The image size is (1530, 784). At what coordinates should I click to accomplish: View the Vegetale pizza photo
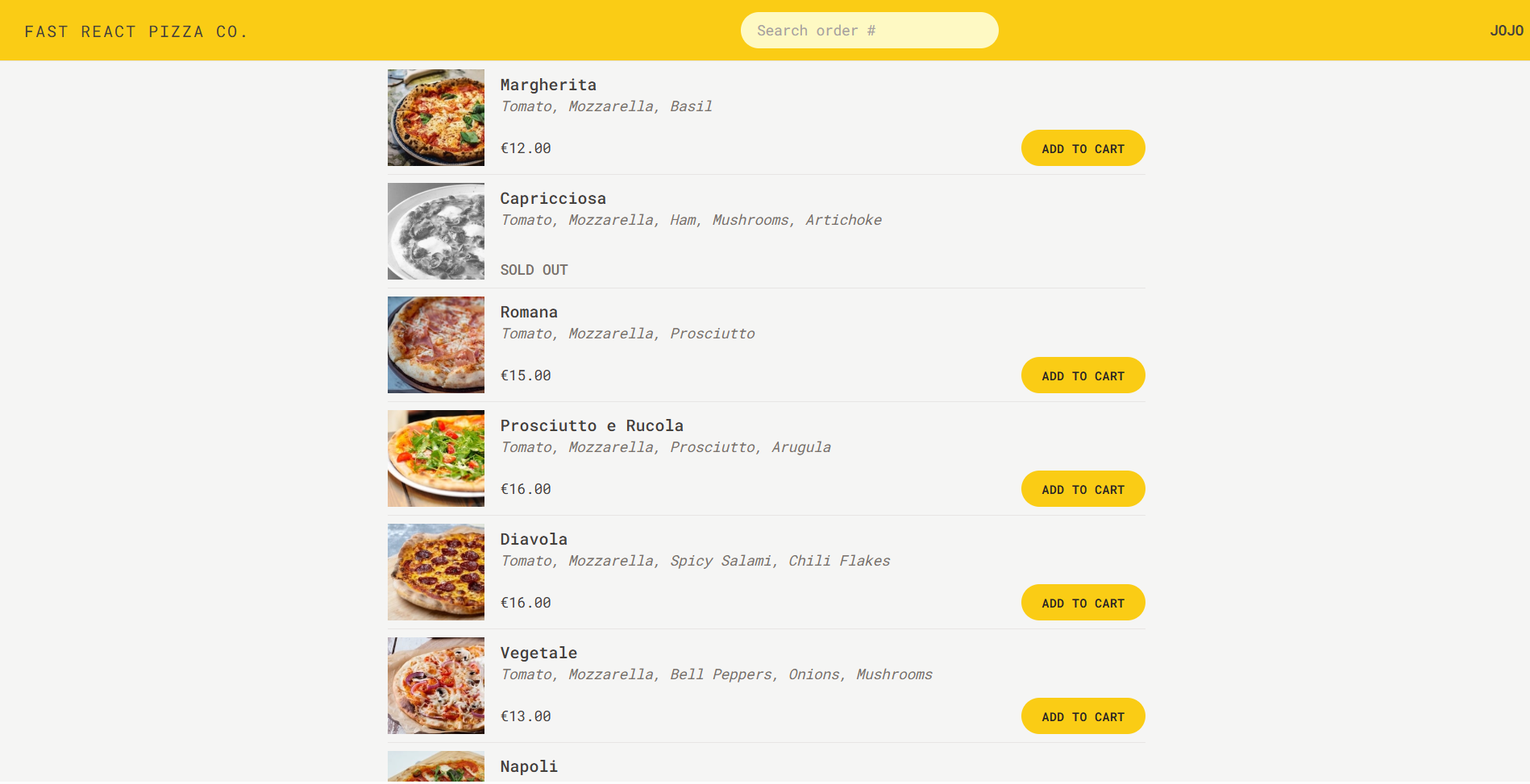[435, 686]
